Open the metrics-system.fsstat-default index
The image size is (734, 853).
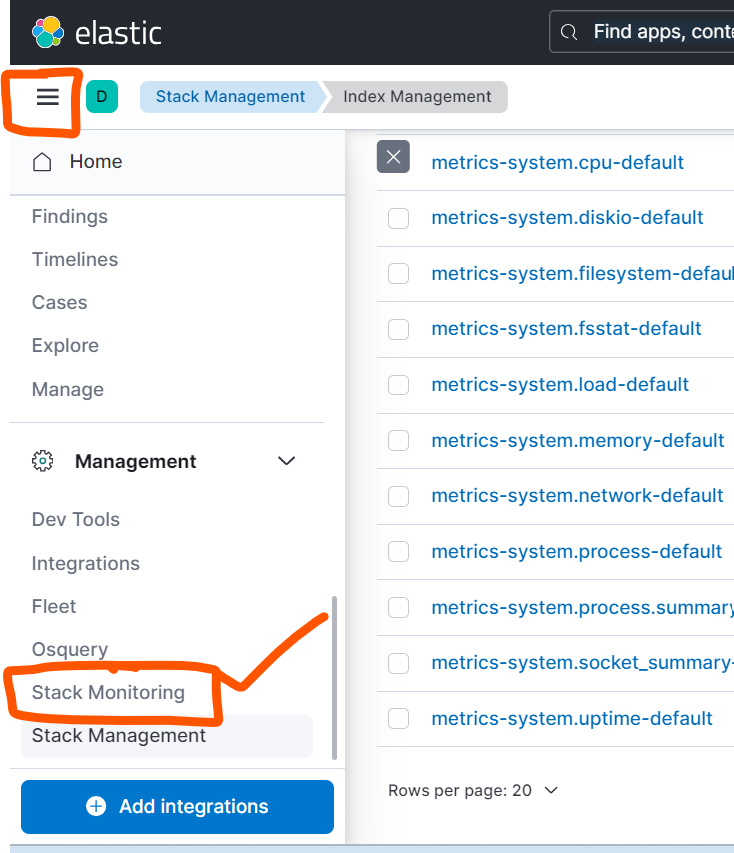(x=566, y=329)
